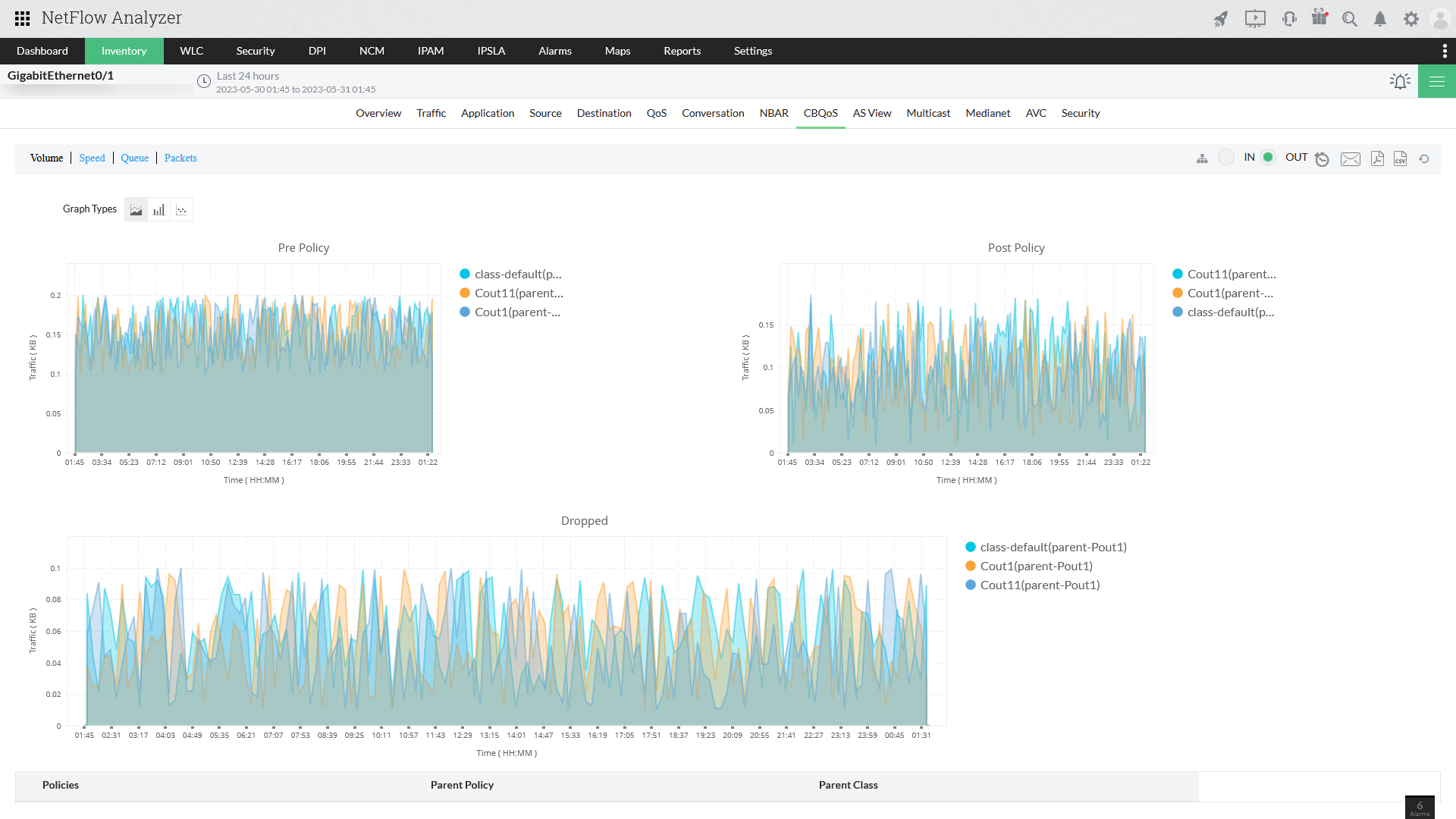Open notifications bell in top bar
The image size is (1456, 819).
[1380, 19]
